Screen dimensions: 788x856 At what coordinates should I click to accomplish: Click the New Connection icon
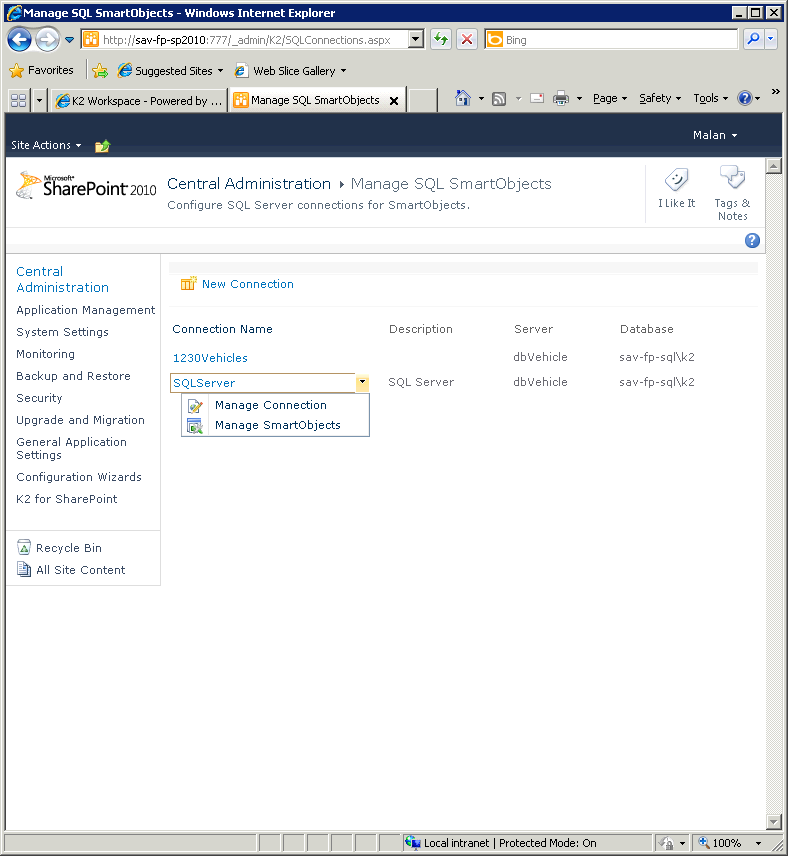tap(188, 283)
